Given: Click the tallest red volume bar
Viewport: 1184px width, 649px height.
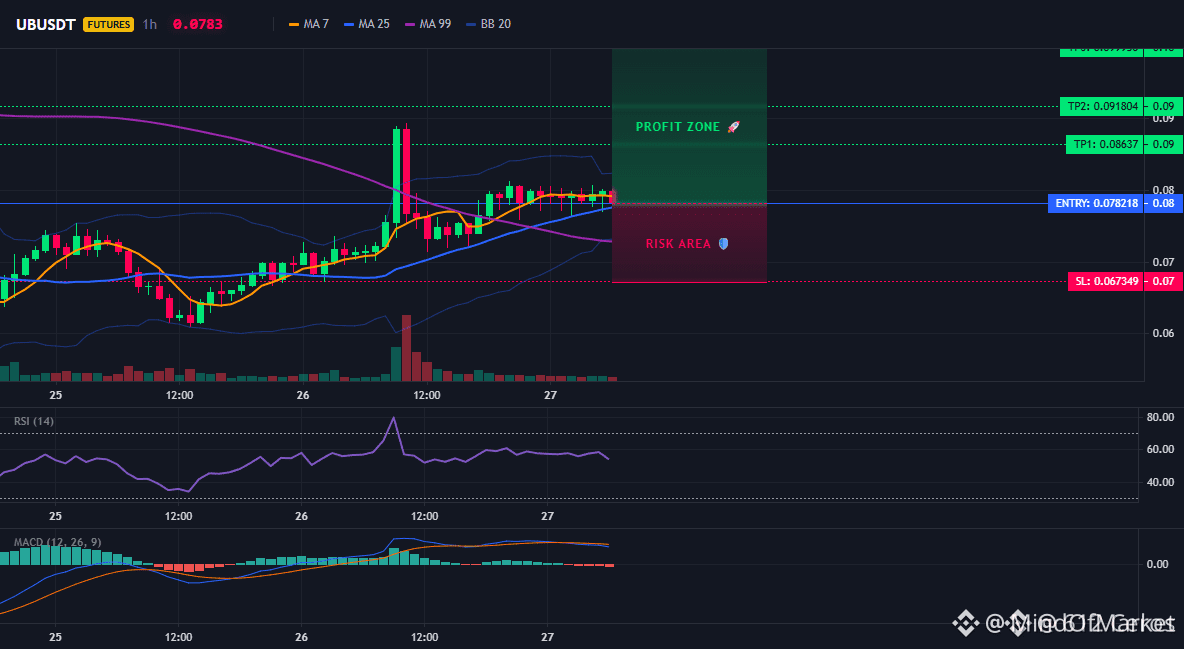Looking at the screenshot, I should tap(406, 348).
